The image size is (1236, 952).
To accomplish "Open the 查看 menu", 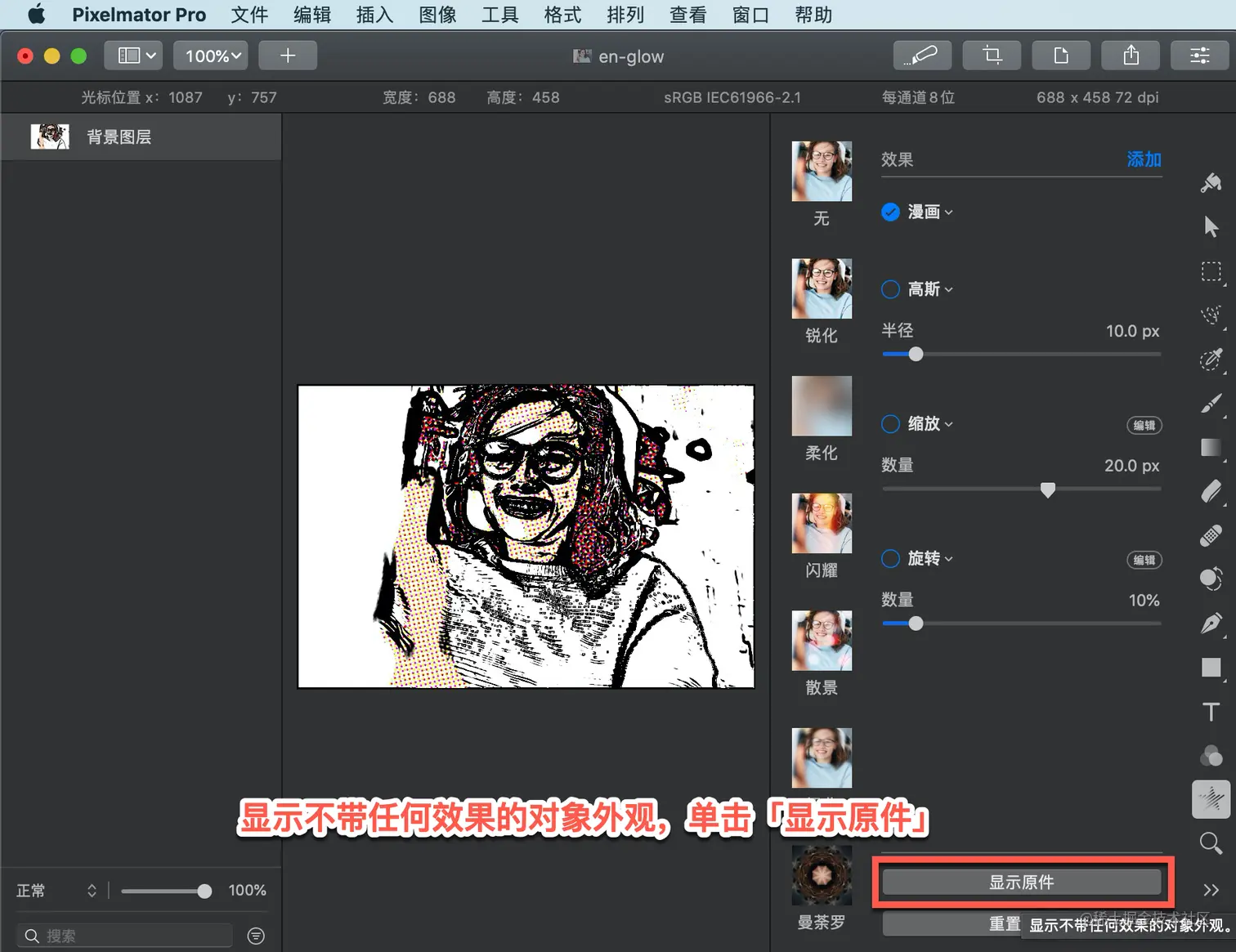I will pyautogui.click(x=687, y=15).
